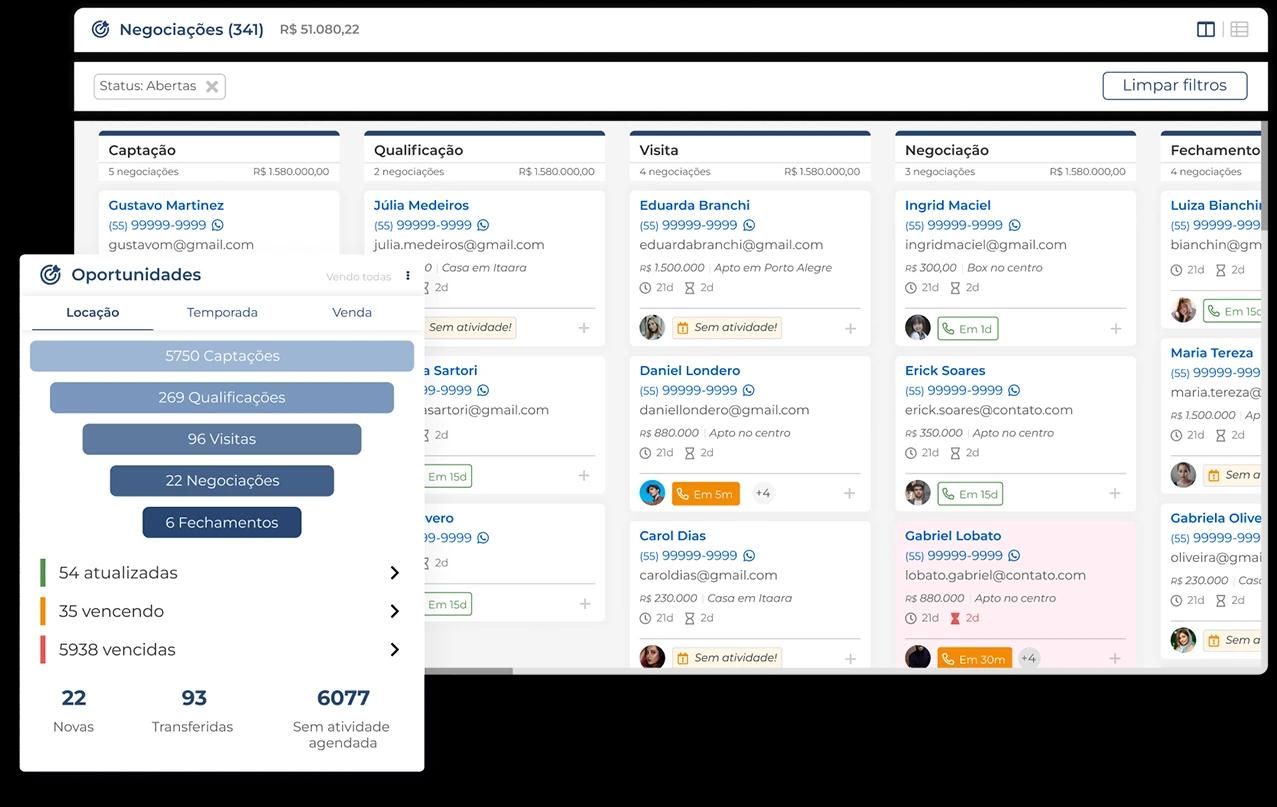Expand the 35 vencendo row chevron
Viewport: 1277px width, 807px height.
pyautogui.click(x=394, y=611)
